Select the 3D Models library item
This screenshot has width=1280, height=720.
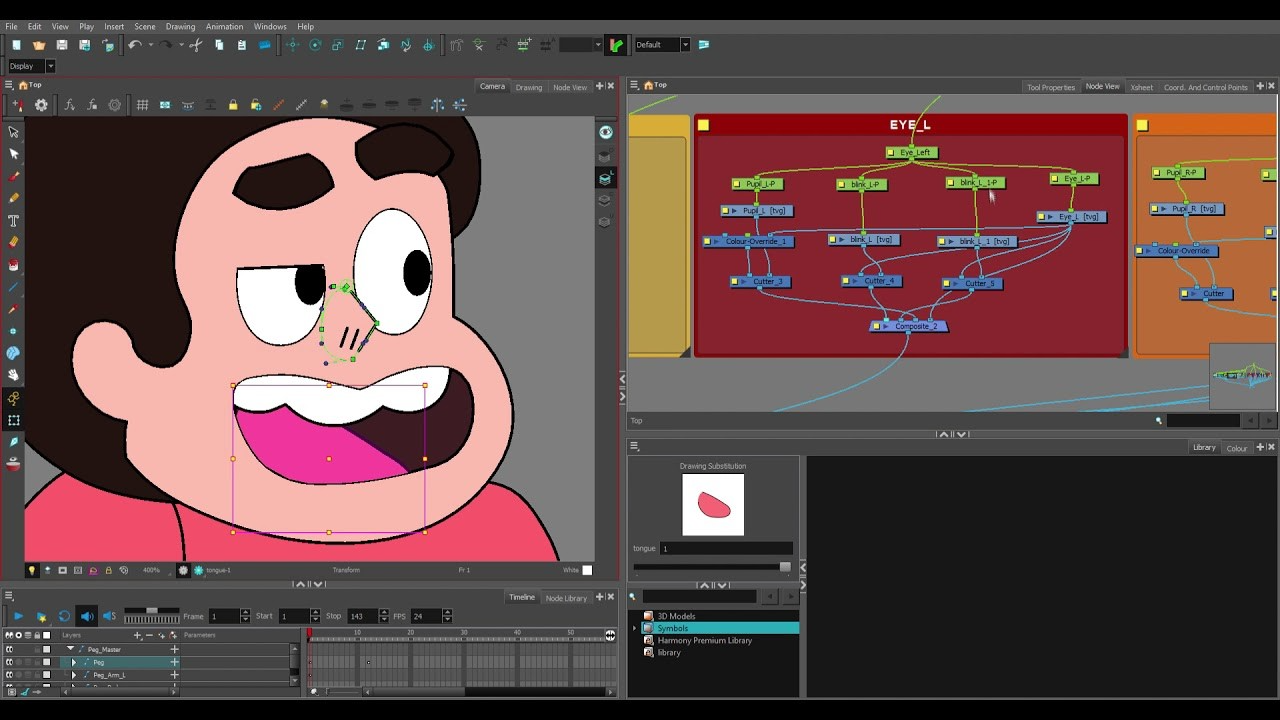[x=676, y=616]
